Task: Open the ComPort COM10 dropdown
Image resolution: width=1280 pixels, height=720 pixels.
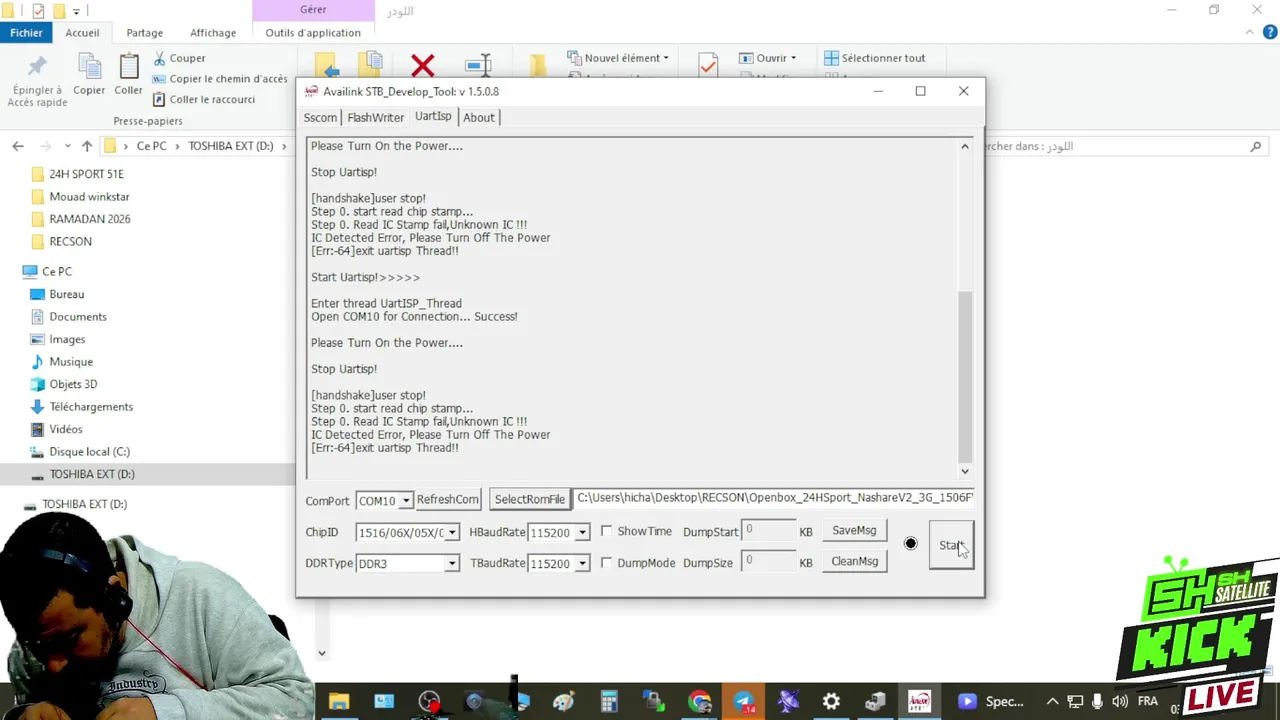Action: point(405,501)
